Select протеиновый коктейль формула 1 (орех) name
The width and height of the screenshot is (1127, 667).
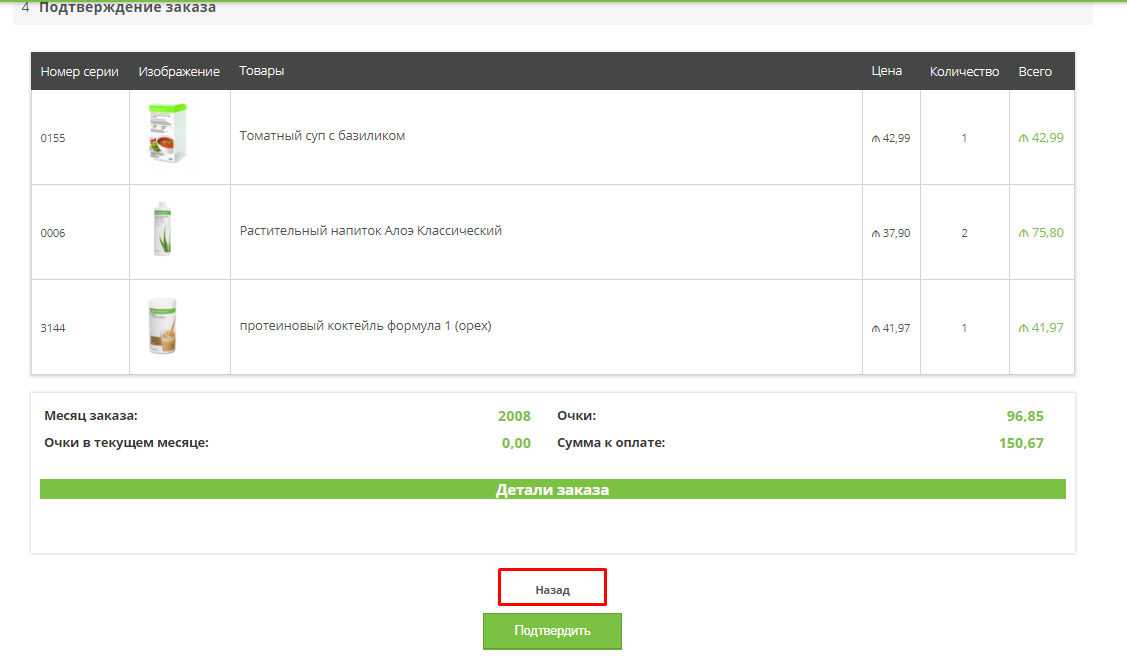365,326
